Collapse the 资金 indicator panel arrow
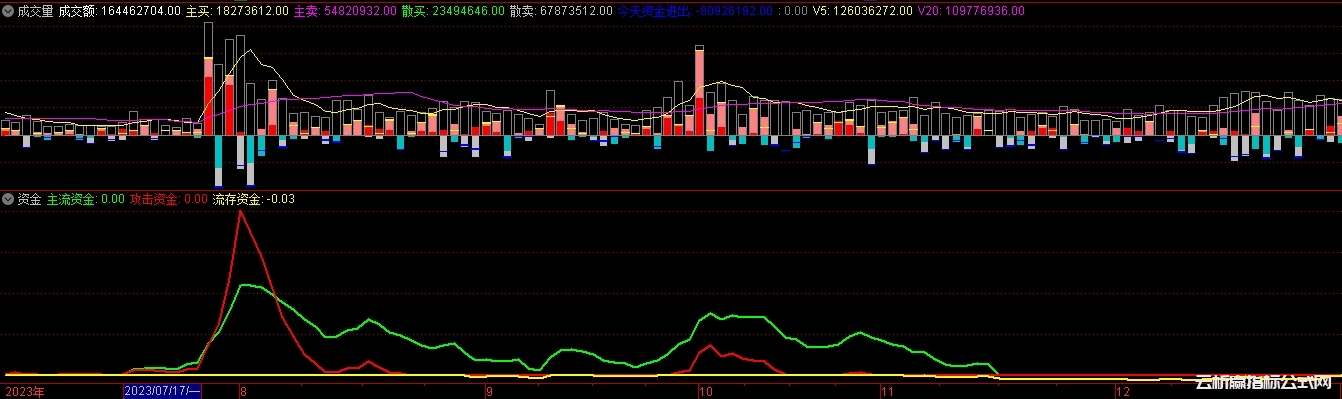1342x399 pixels. (8, 199)
